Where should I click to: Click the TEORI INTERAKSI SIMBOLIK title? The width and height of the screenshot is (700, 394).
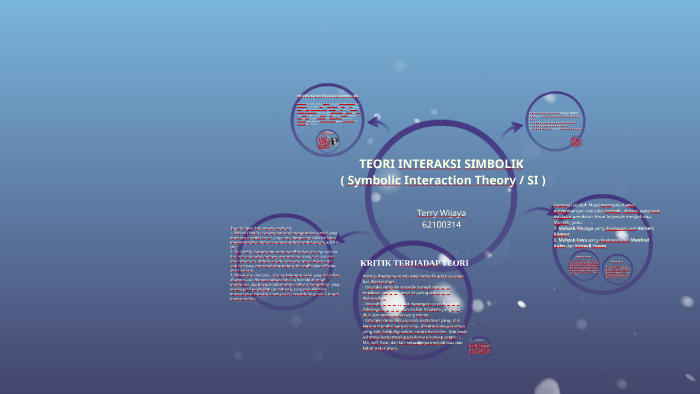click(x=441, y=164)
